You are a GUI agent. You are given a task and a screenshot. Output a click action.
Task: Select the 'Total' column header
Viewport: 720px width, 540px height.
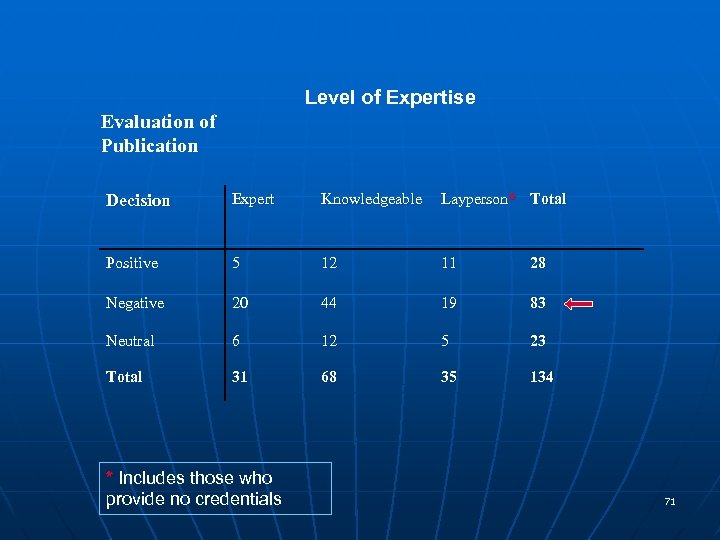548,198
